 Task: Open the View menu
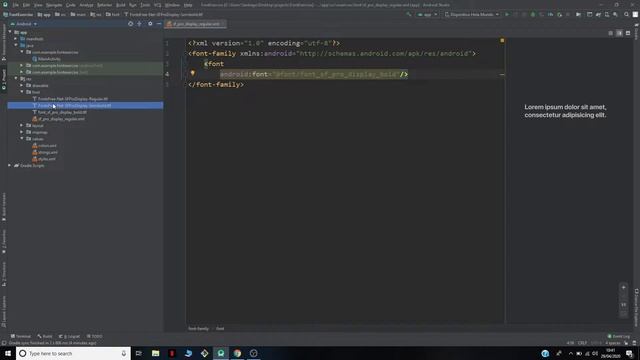click(38, 5)
